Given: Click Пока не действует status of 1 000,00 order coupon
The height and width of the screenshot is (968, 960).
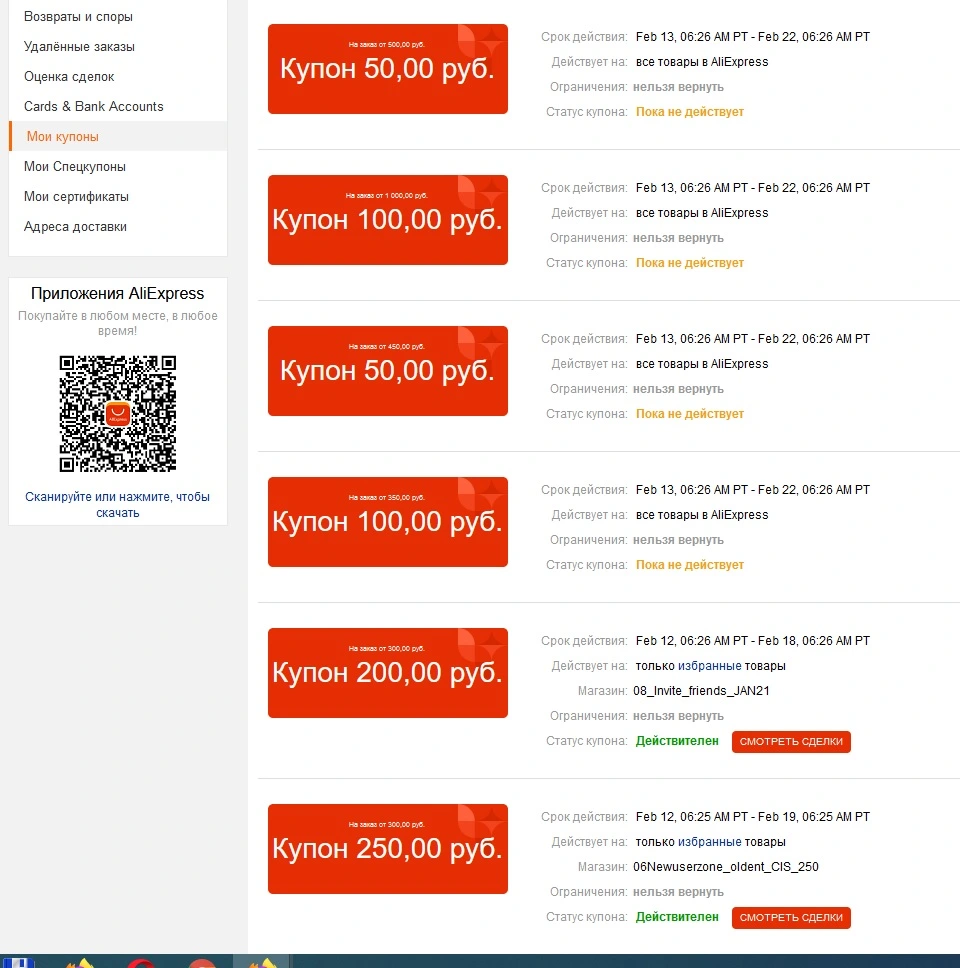Looking at the screenshot, I should click(690, 263).
